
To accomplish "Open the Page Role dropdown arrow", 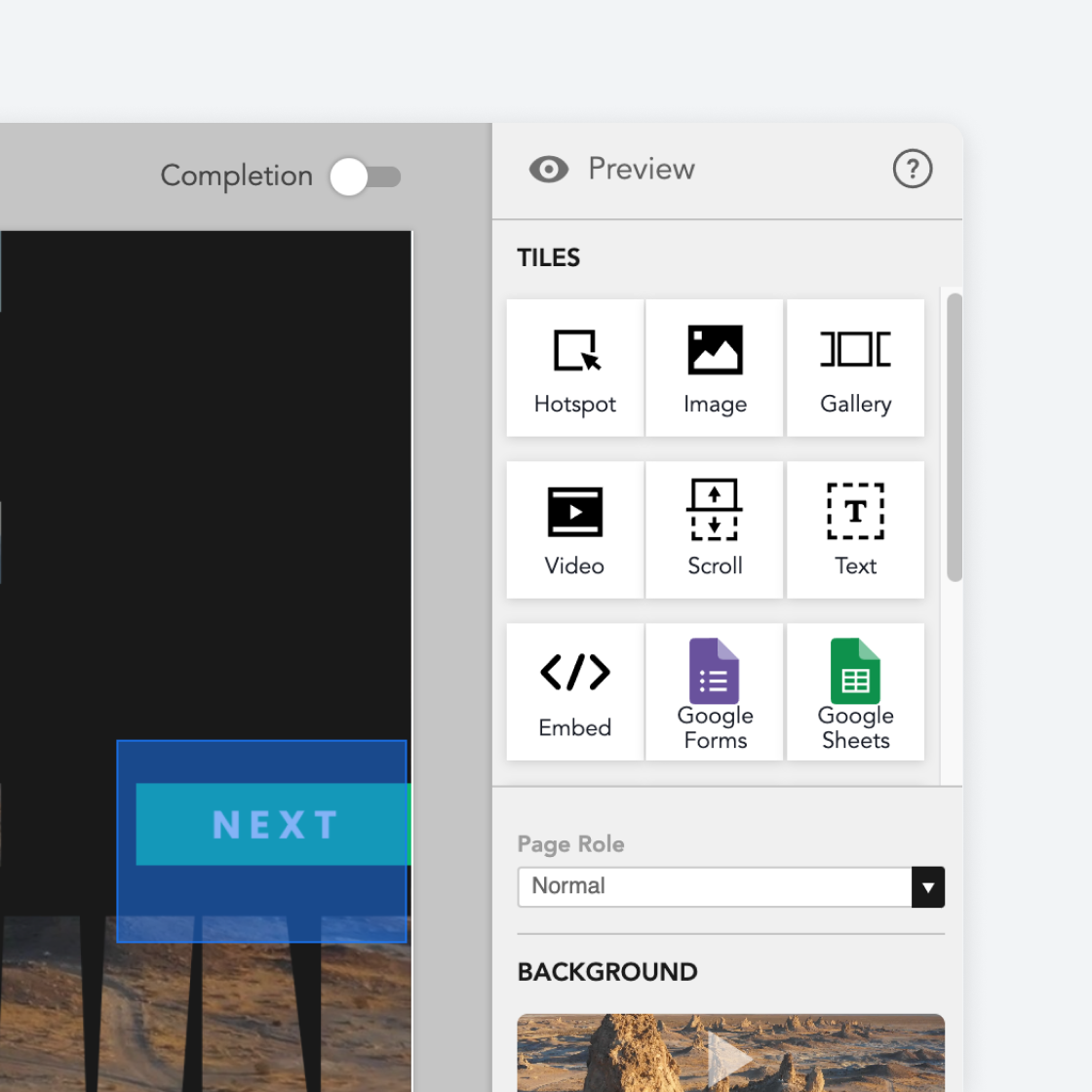I will [927, 887].
